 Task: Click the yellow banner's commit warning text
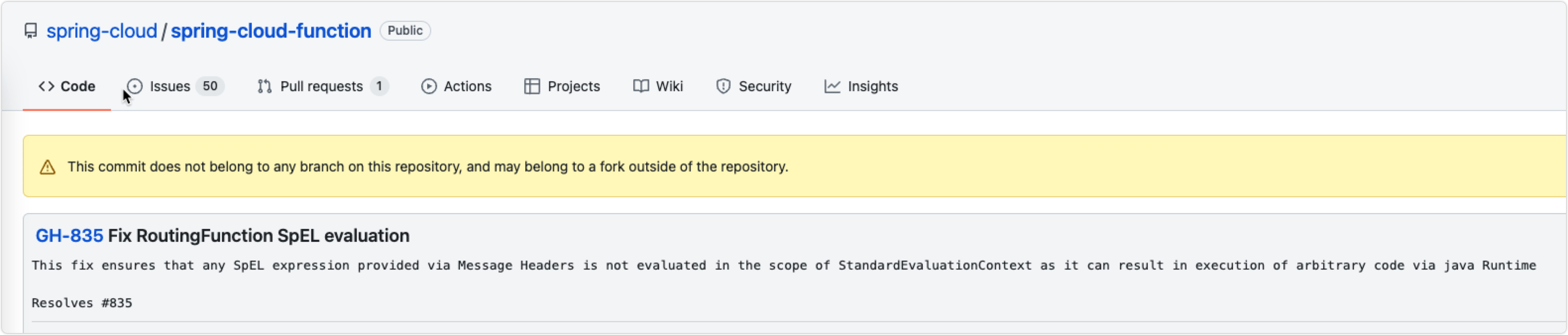(x=427, y=167)
